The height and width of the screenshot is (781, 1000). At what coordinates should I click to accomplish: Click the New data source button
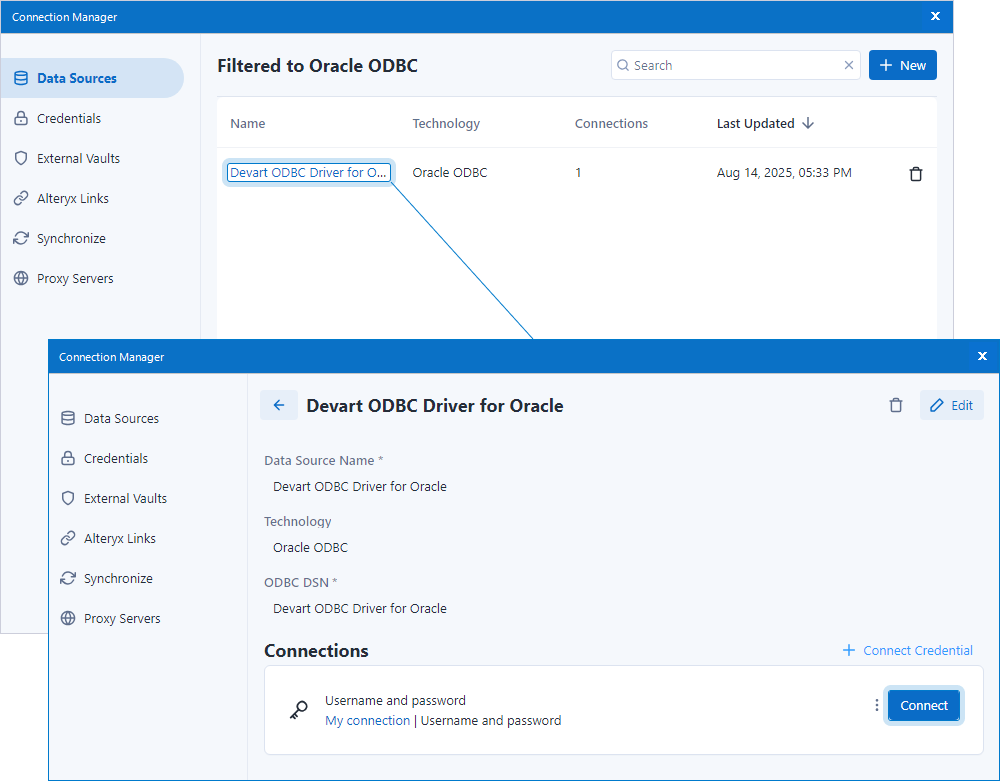(x=902, y=66)
